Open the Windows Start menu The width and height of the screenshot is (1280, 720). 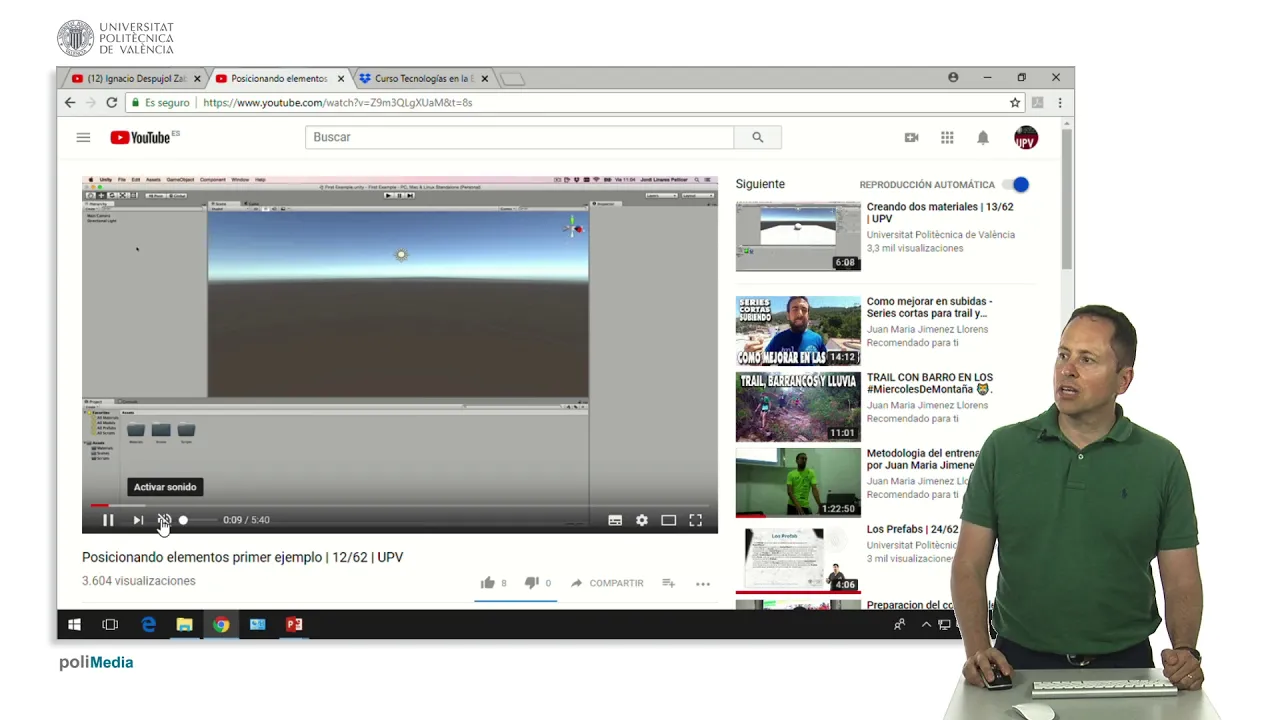tap(74, 624)
